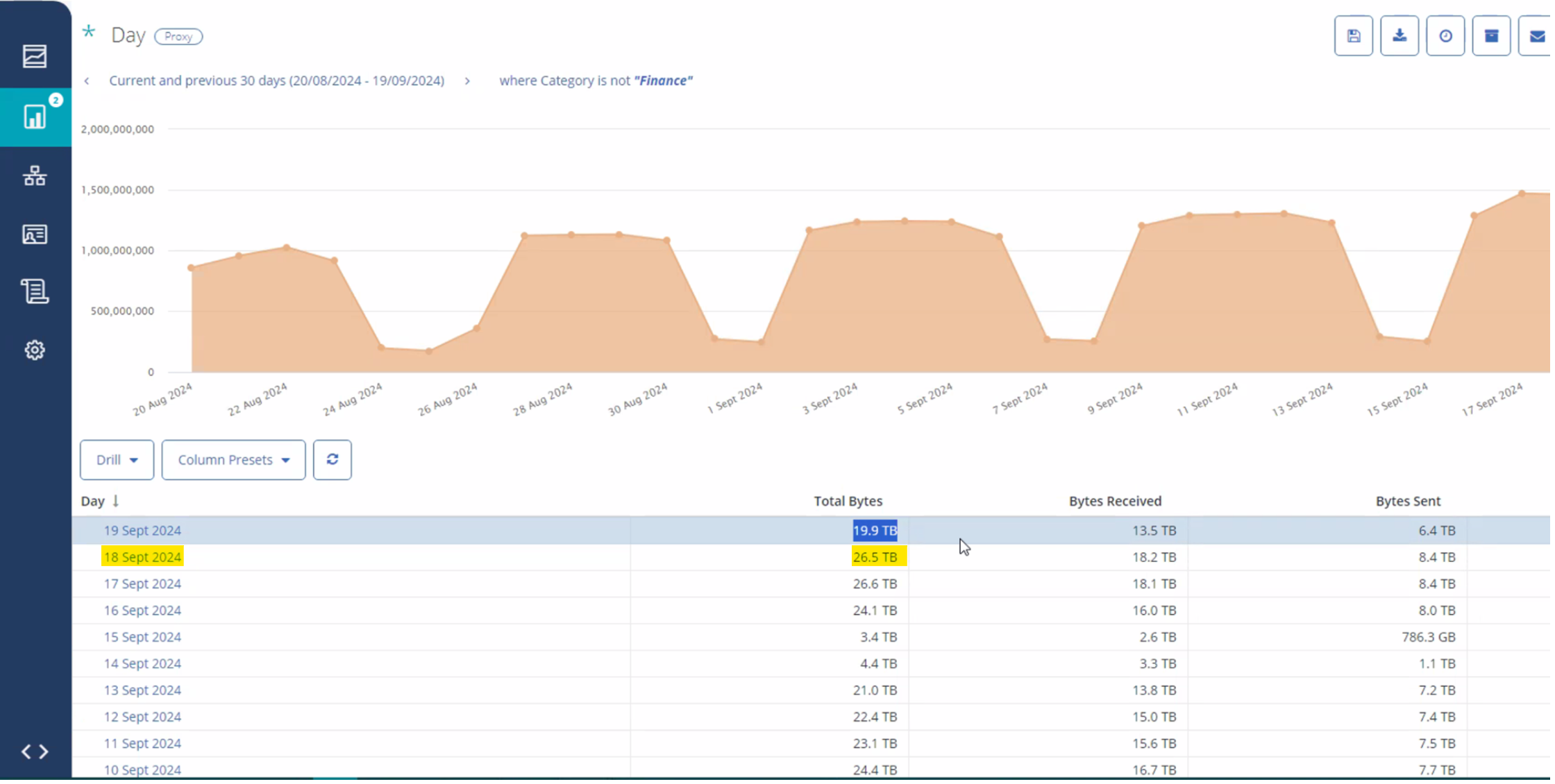1555x784 pixels.
Task: Click the refresh table button
Action: 333,461
